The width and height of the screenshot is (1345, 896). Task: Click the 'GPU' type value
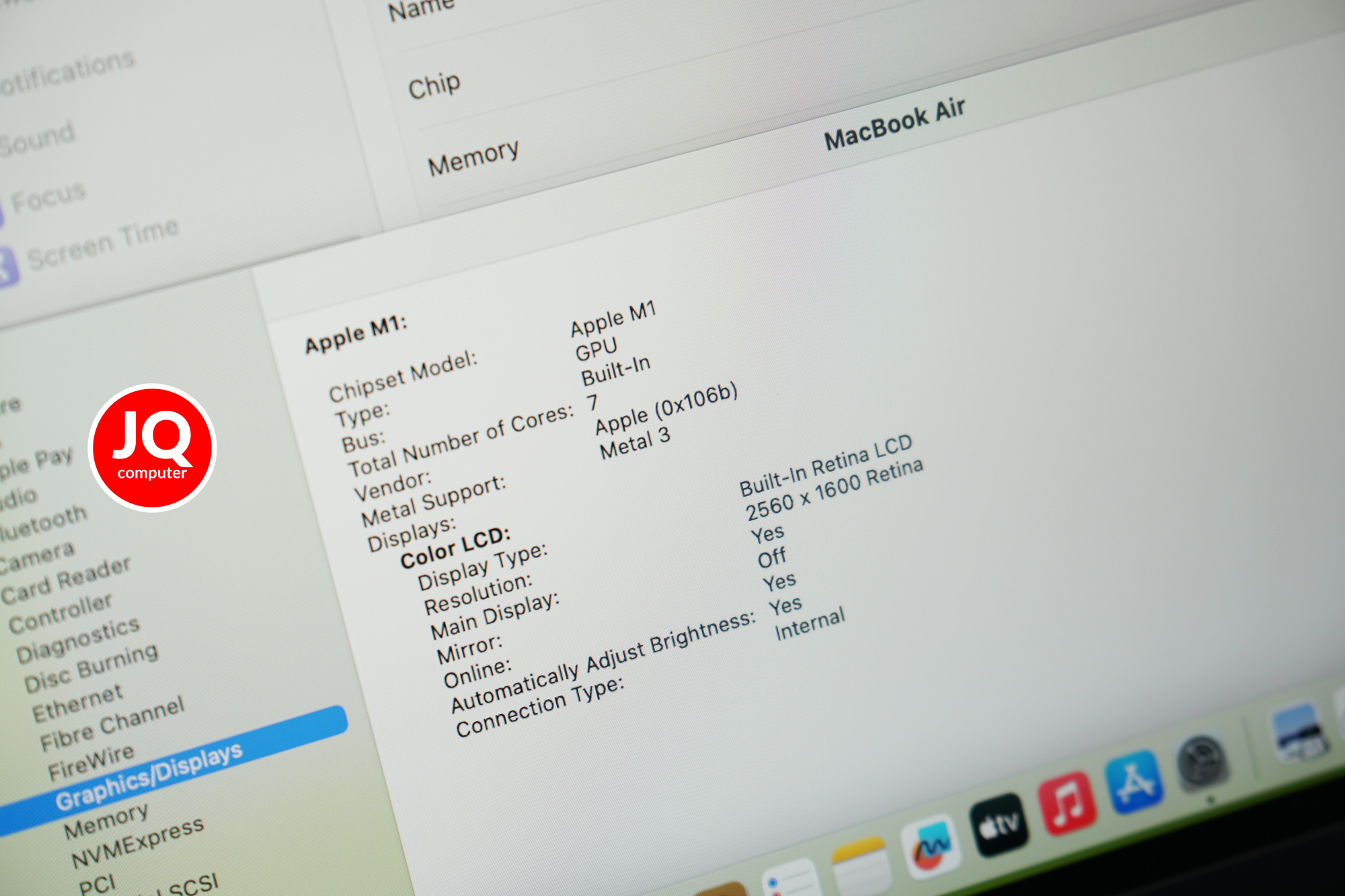tap(597, 350)
